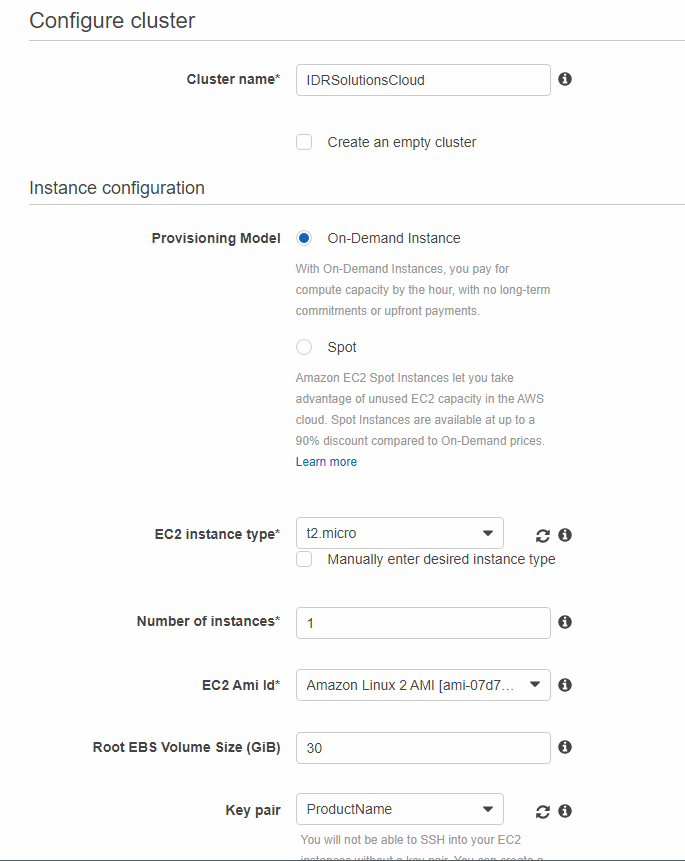The image size is (685, 861).
Task: Select the On-Demand Instance option
Action: click(x=304, y=238)
